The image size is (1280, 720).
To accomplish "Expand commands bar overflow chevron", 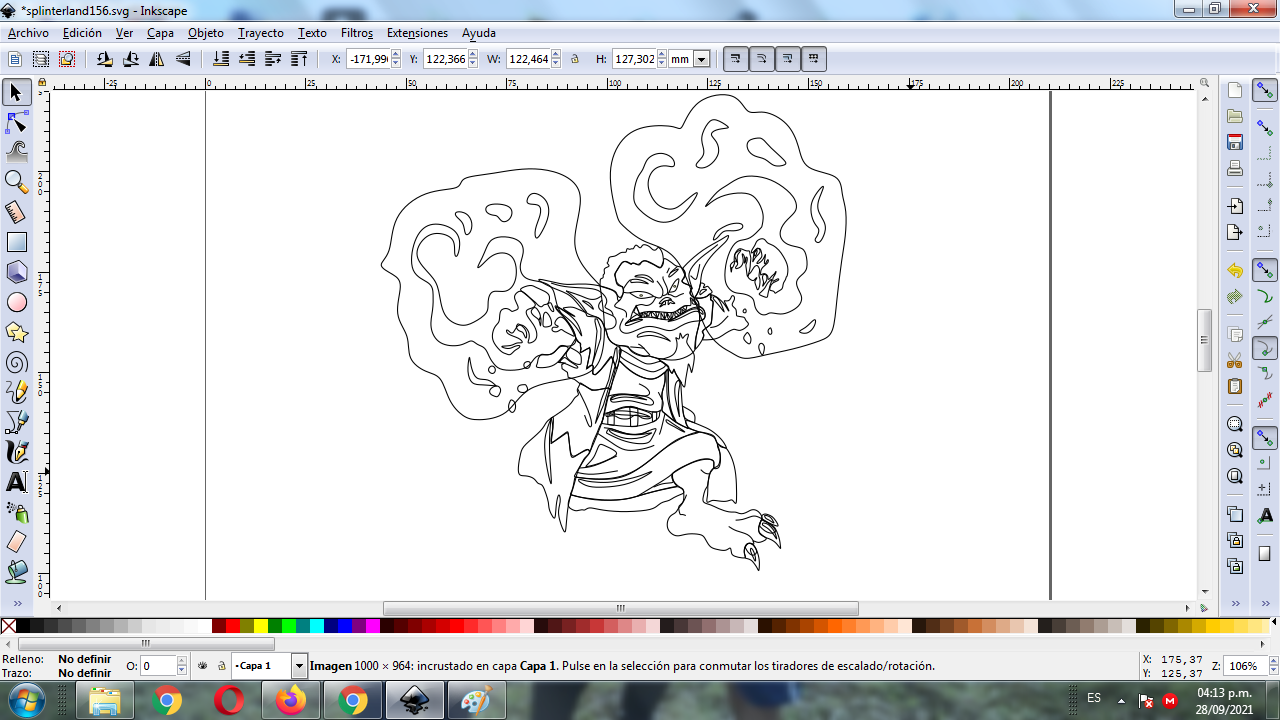I will [1235, 604].
